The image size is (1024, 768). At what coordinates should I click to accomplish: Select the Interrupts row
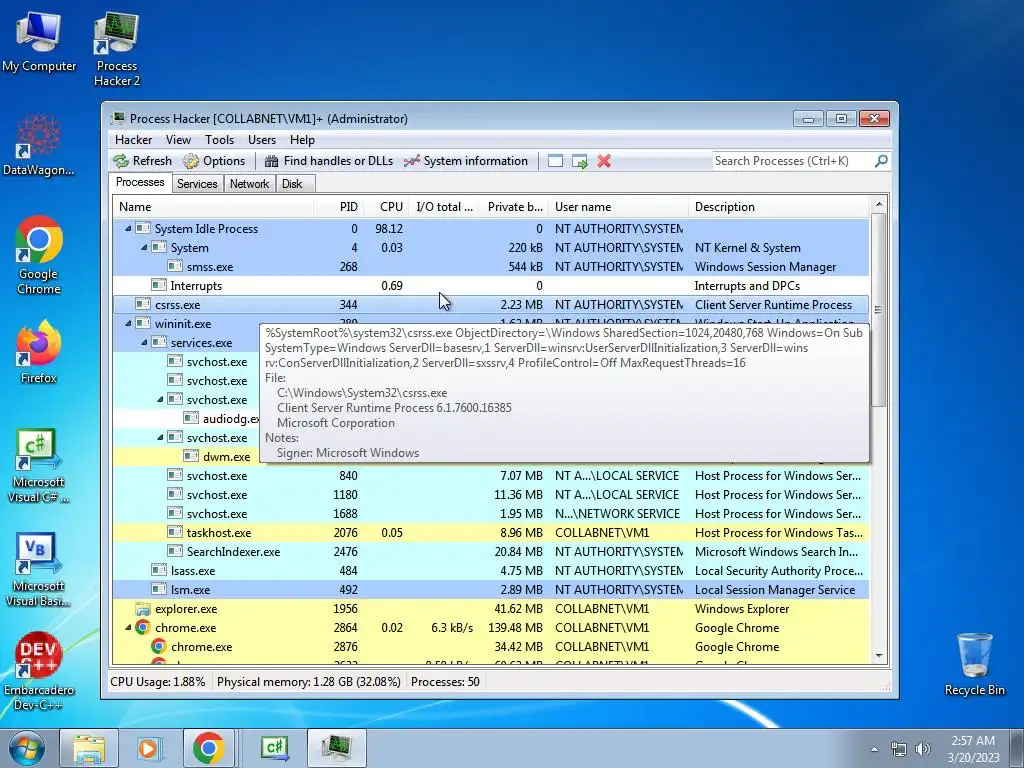490,286
